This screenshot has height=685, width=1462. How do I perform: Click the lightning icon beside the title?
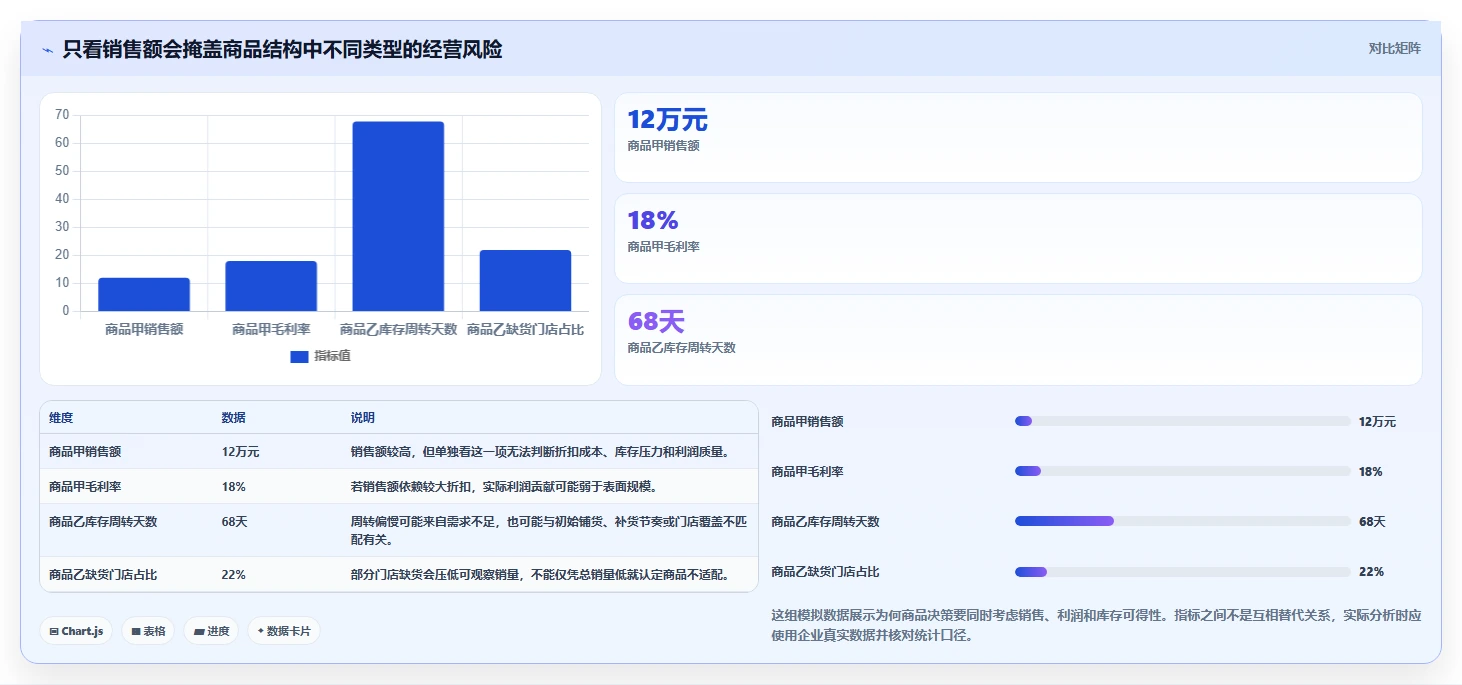tap(48, 50)
